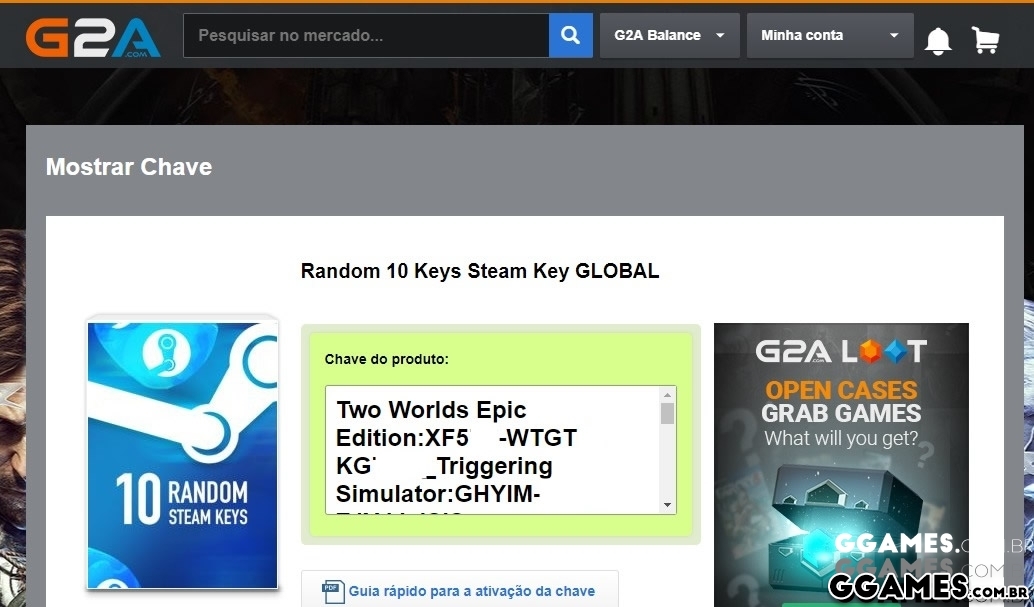Select the Simulator:GHYIM- key line

click(x=439, y=494)
